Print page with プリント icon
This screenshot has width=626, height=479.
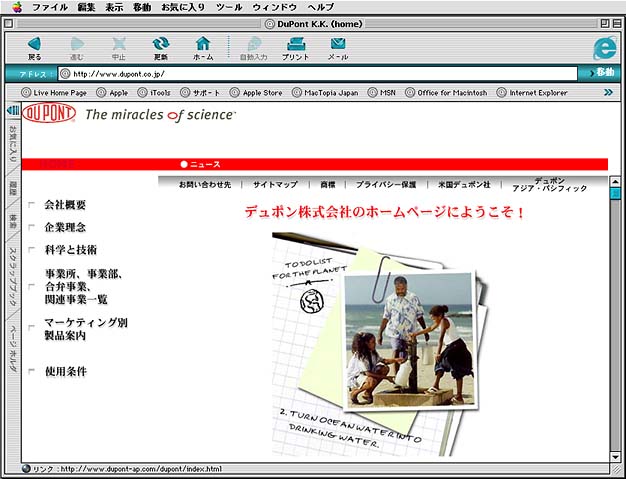[296, 44]
